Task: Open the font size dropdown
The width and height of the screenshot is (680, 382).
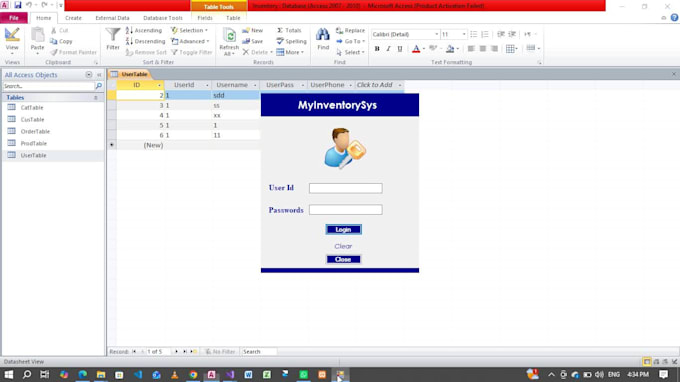Action: pos(464,34)
